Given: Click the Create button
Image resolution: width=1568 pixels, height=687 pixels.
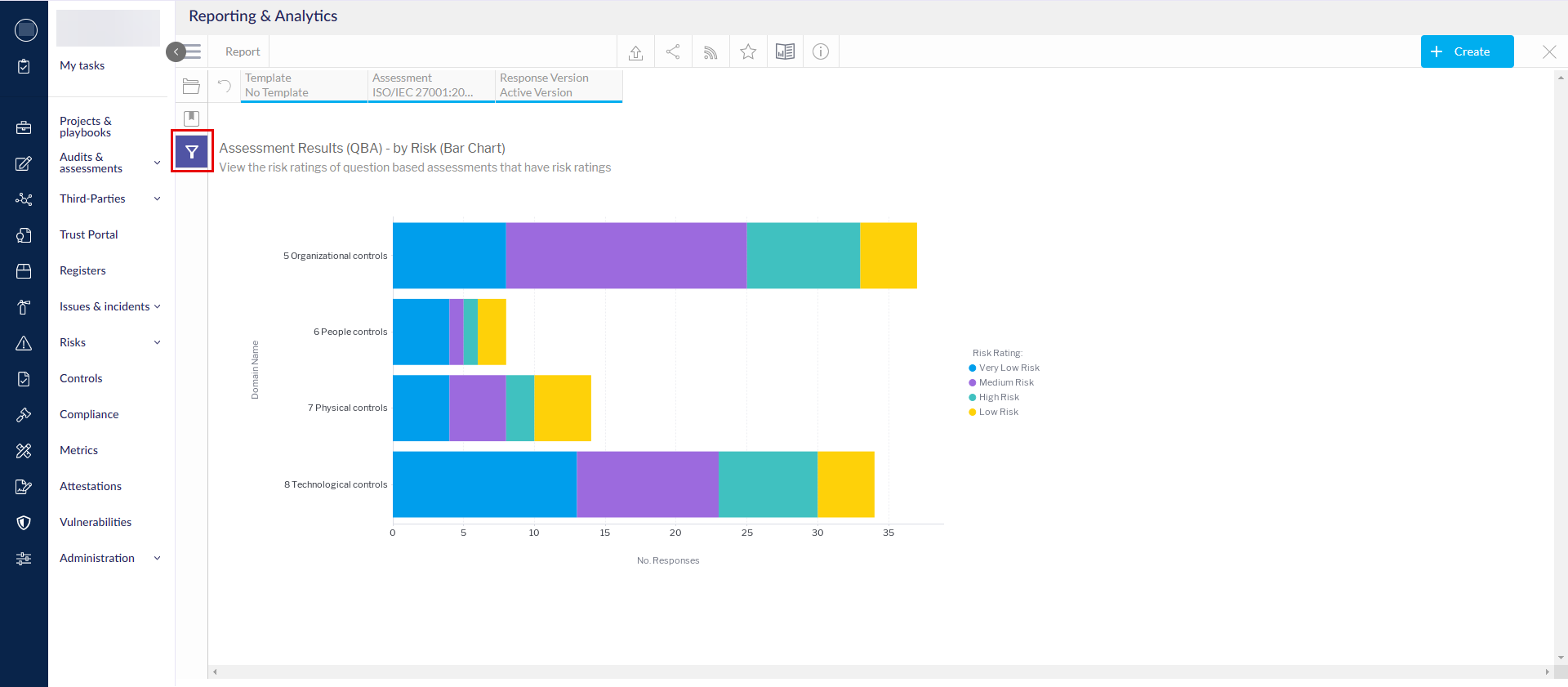Looking at the screenshot, I should point(1467,51).
